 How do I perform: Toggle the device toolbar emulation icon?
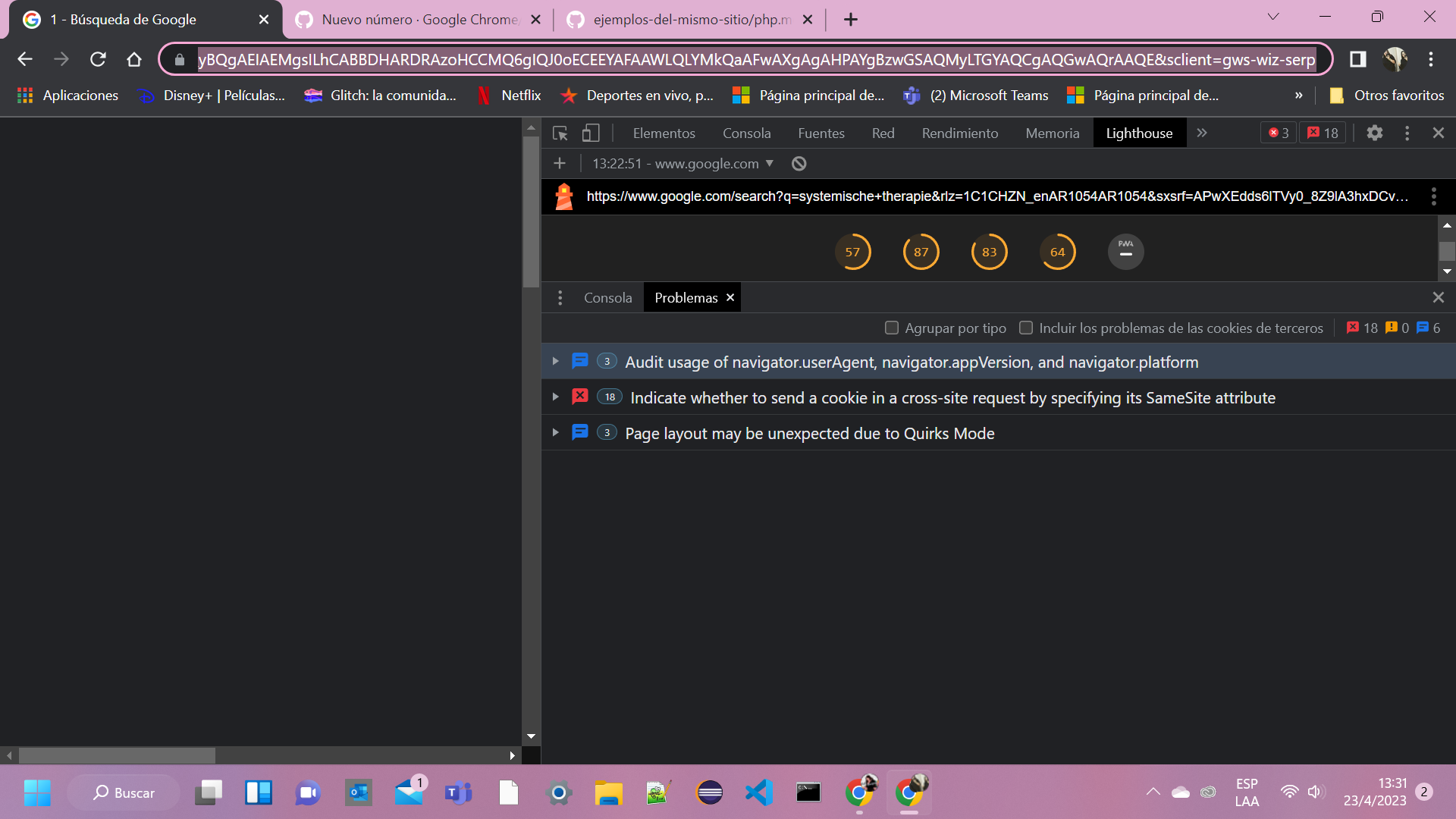click(x=591, y=133)
